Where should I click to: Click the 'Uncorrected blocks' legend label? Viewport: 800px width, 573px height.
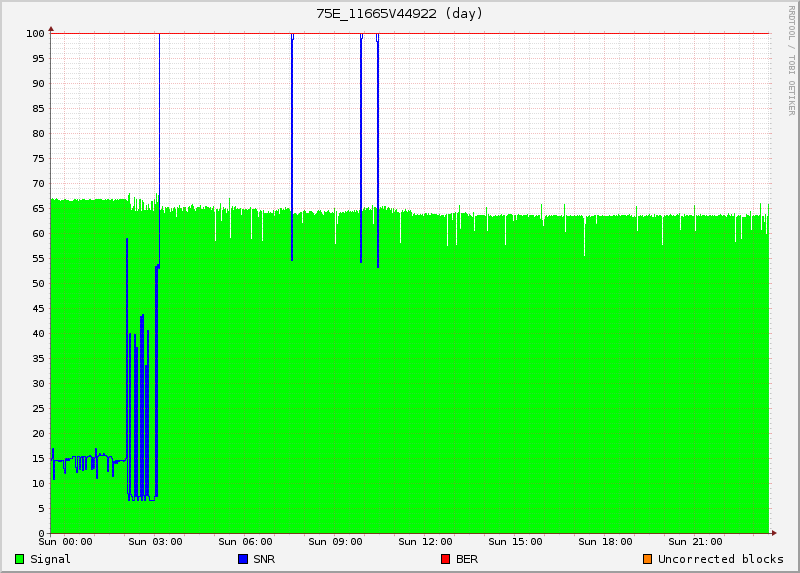click(x=720, y=559)
